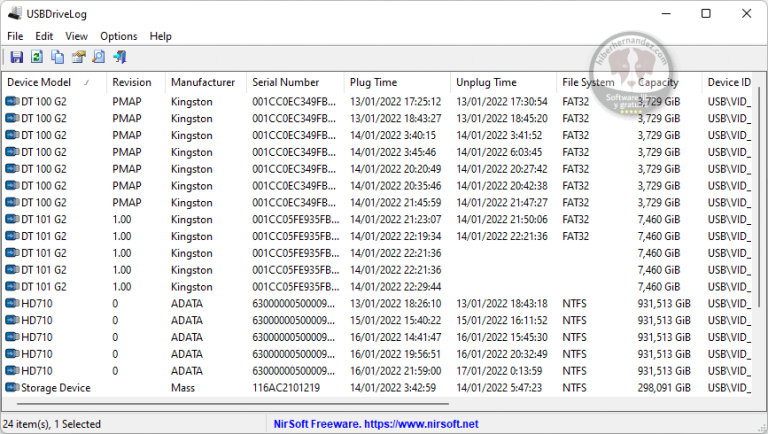768x434 pixels.
Task: Open the File menu
Action: (15, 36)
